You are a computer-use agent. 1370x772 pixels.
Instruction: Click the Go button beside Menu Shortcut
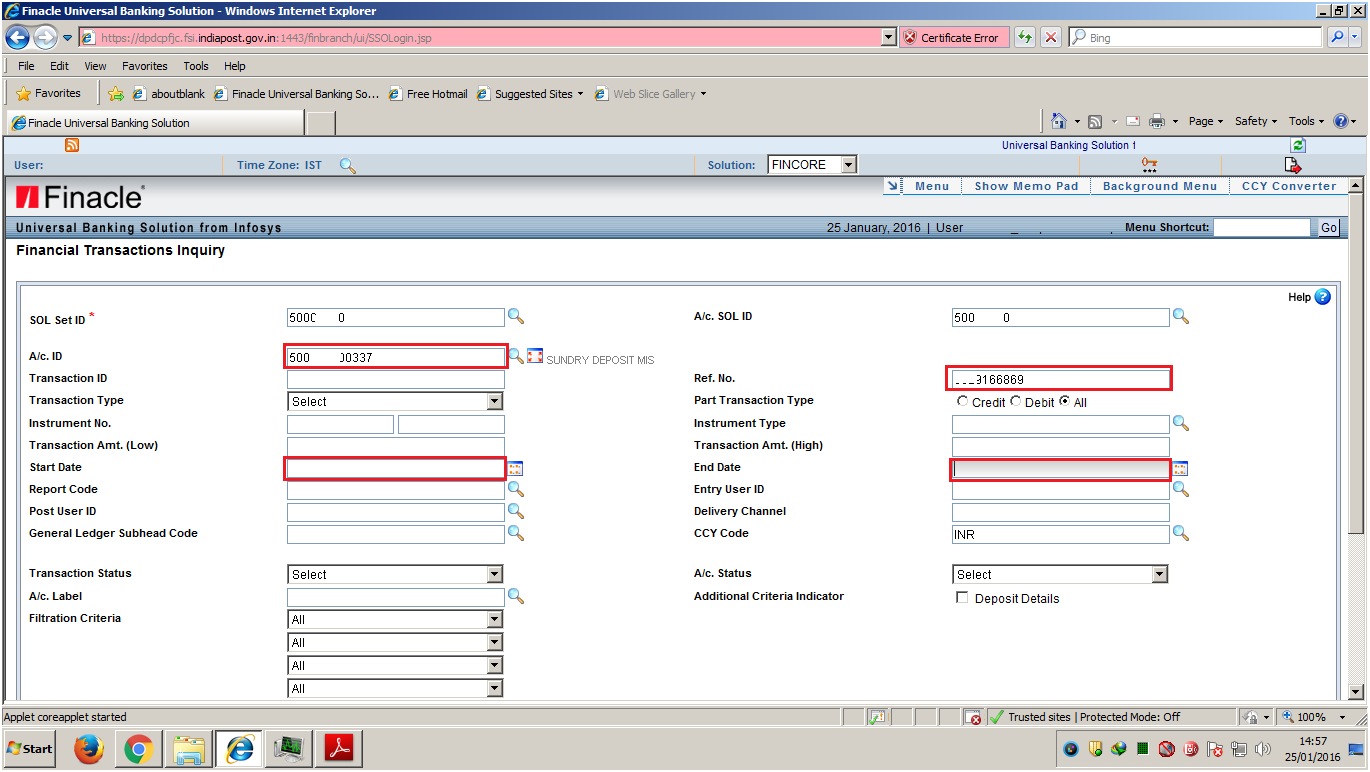pyautogui.click(x=1328, y=227)
